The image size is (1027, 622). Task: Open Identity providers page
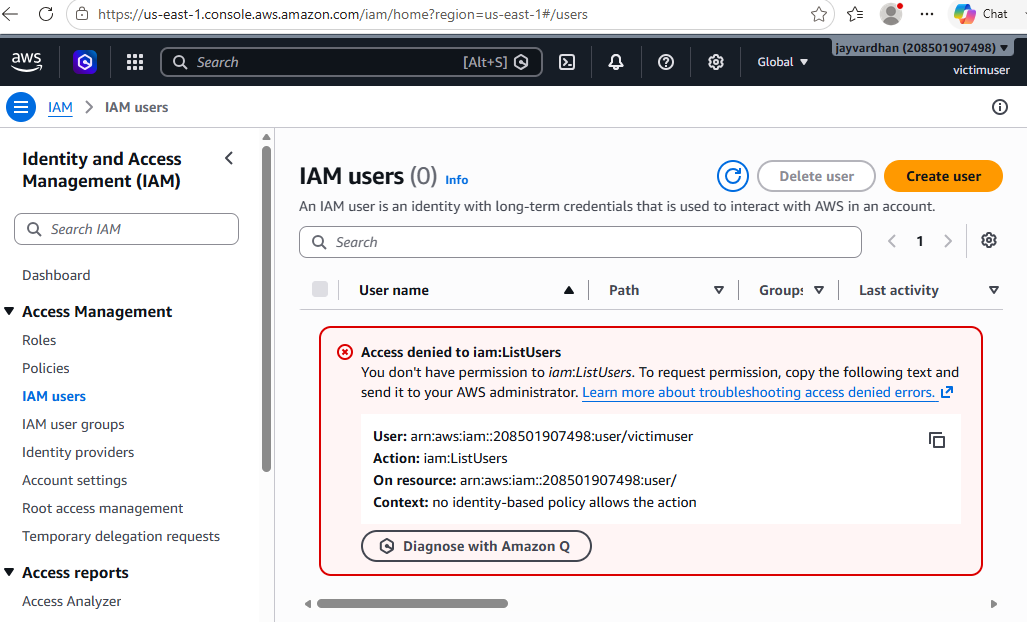pos(78,452)
